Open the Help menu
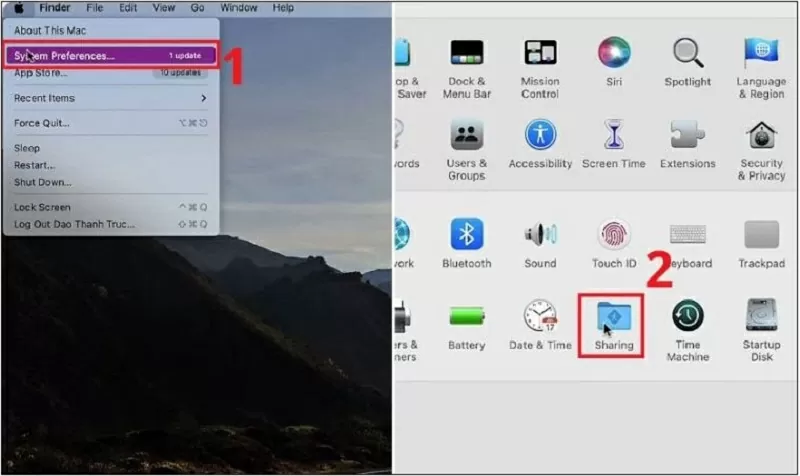This screenshot has height=476, width=800. coord(283,8)
